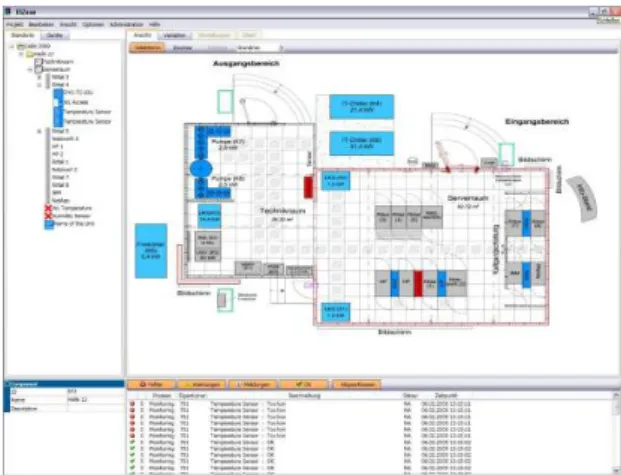
Task: Click the lower-left LKS block in Serverraum
Action: (x=335, y=312)
